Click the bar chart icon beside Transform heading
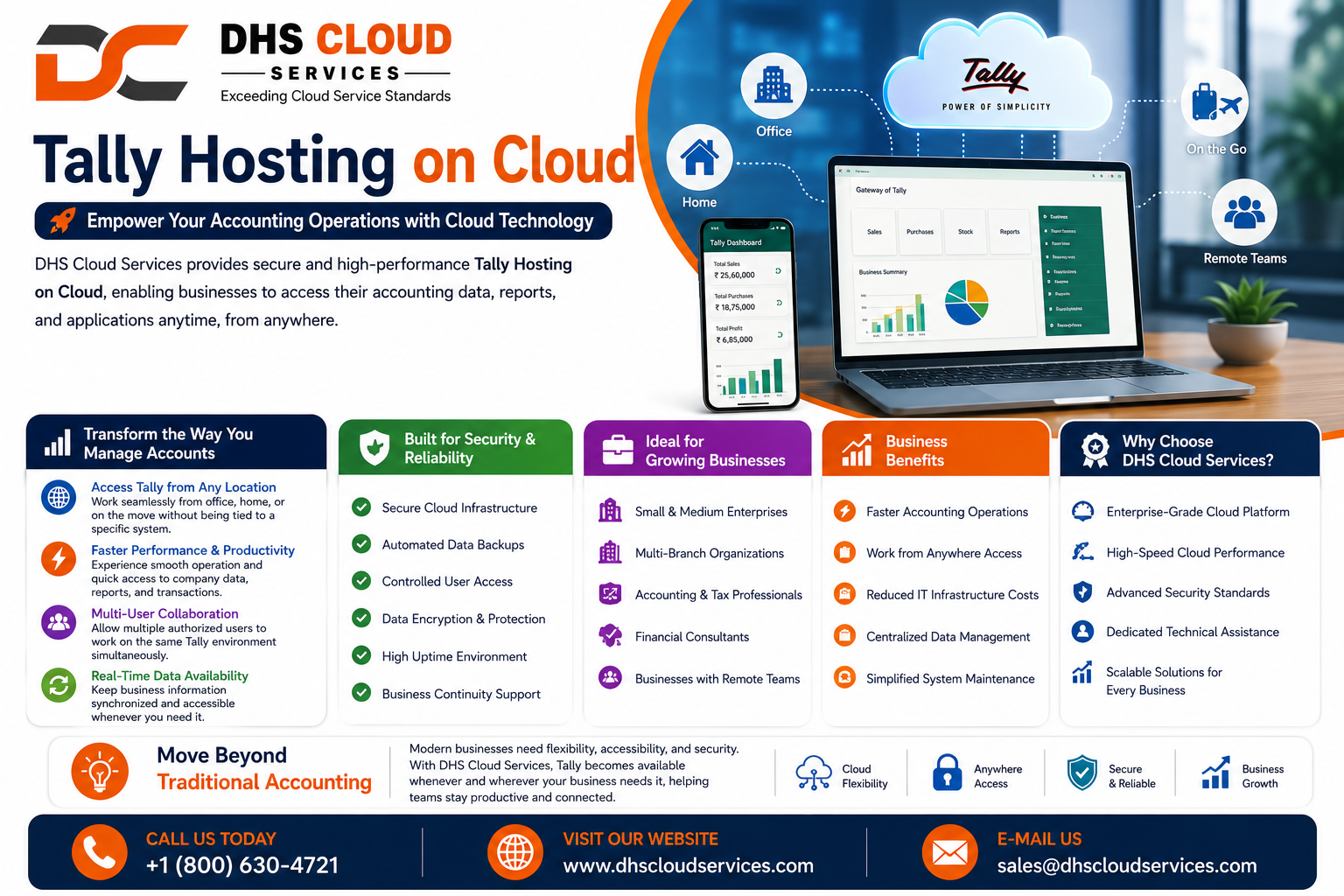The height and width of the screenshot is (896, 1344). (58, 443)
